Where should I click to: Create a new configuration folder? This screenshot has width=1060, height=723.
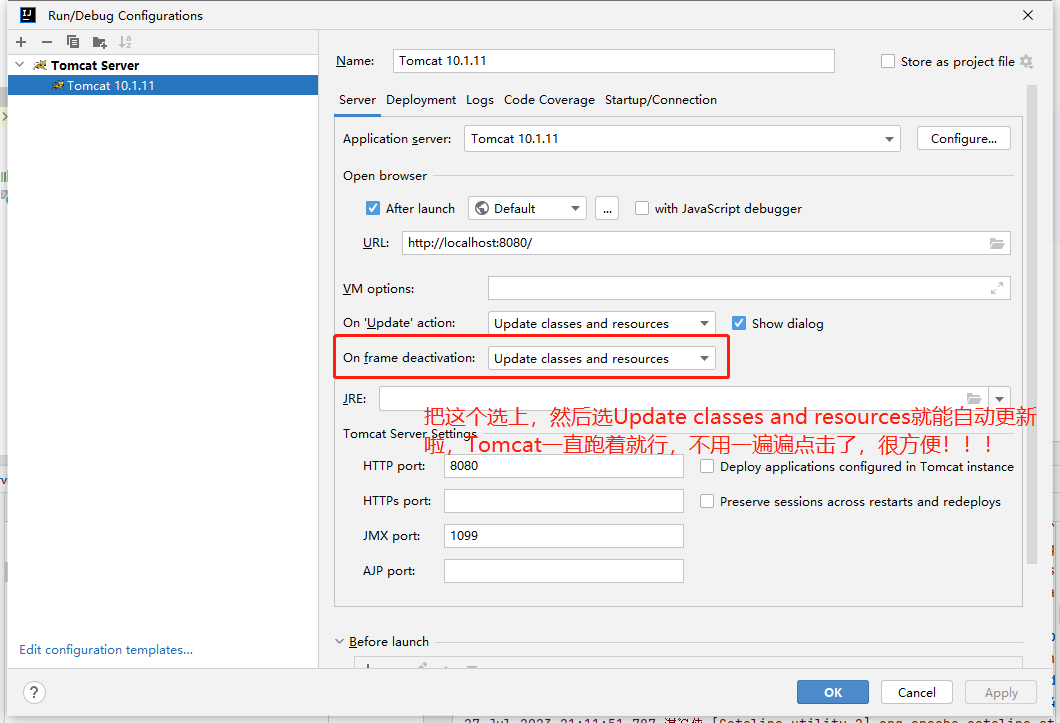point(99,42)
